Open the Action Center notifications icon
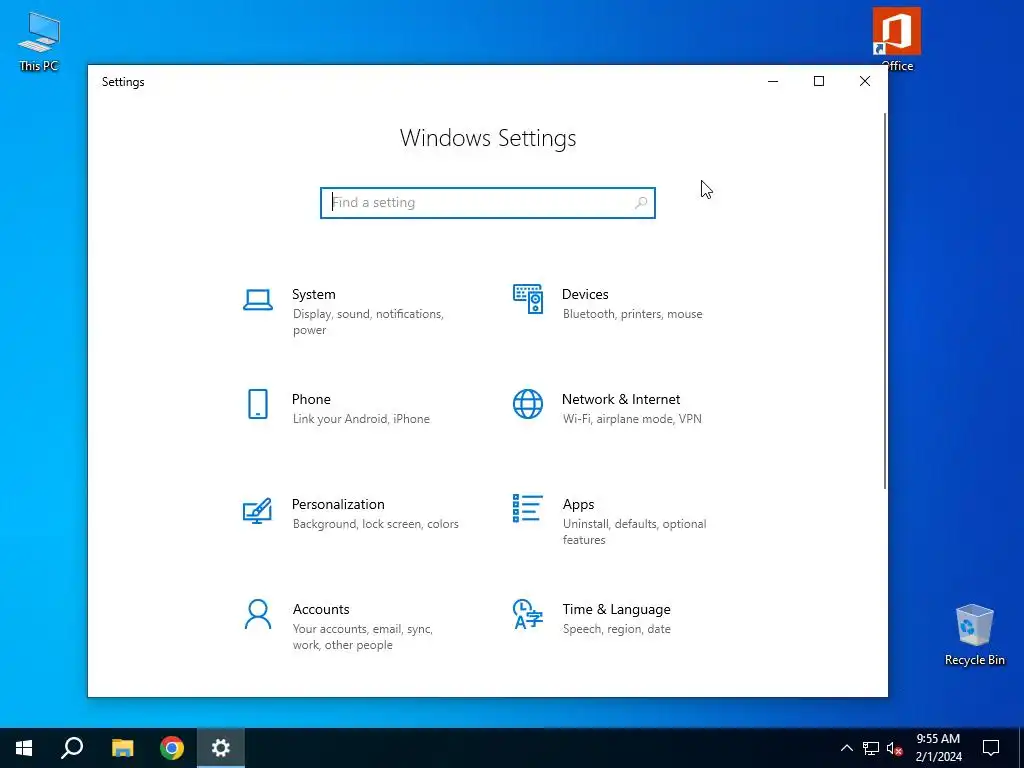 tap(991, 748)
